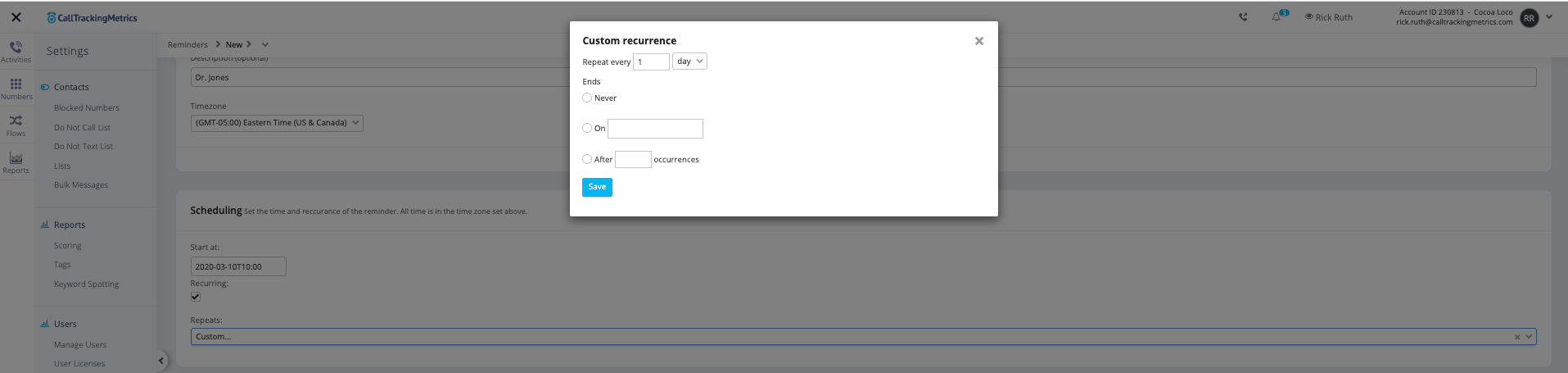The width and height of the screenshot is (1568, 373).
Task: Open Keyword Spotting settings
Action: point(86,284)
